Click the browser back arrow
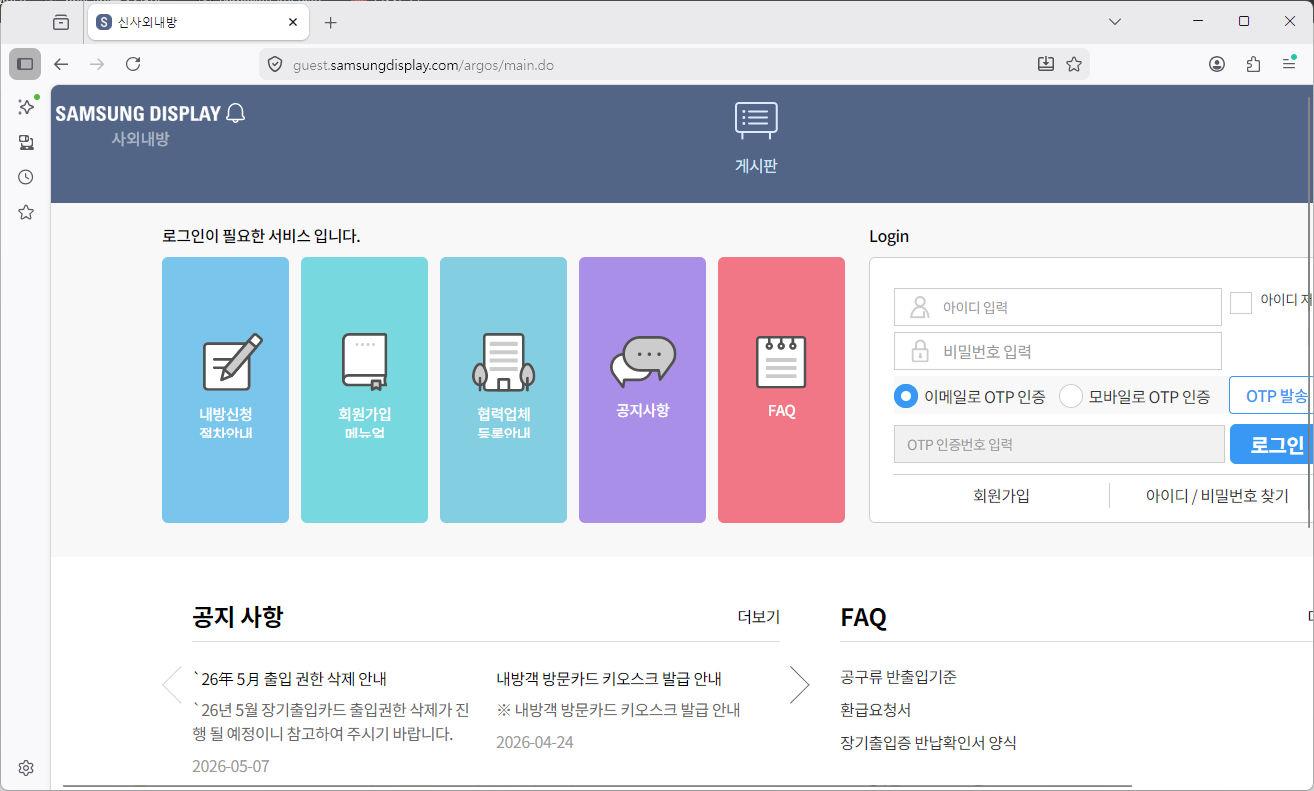The width and height of the screenshot is (1314, 791). (61, 64)
